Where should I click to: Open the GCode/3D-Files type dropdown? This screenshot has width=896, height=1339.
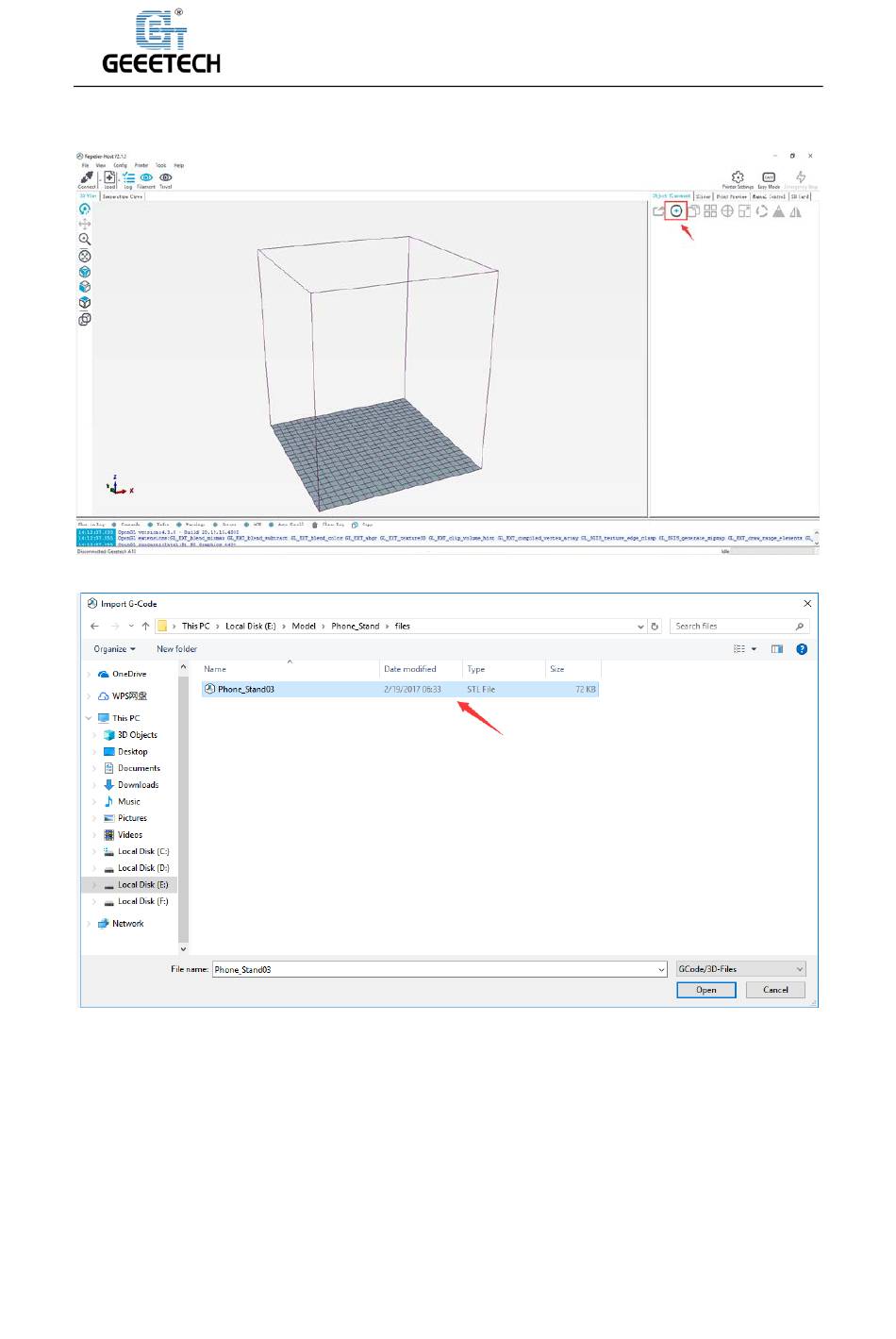click(741, 969)
